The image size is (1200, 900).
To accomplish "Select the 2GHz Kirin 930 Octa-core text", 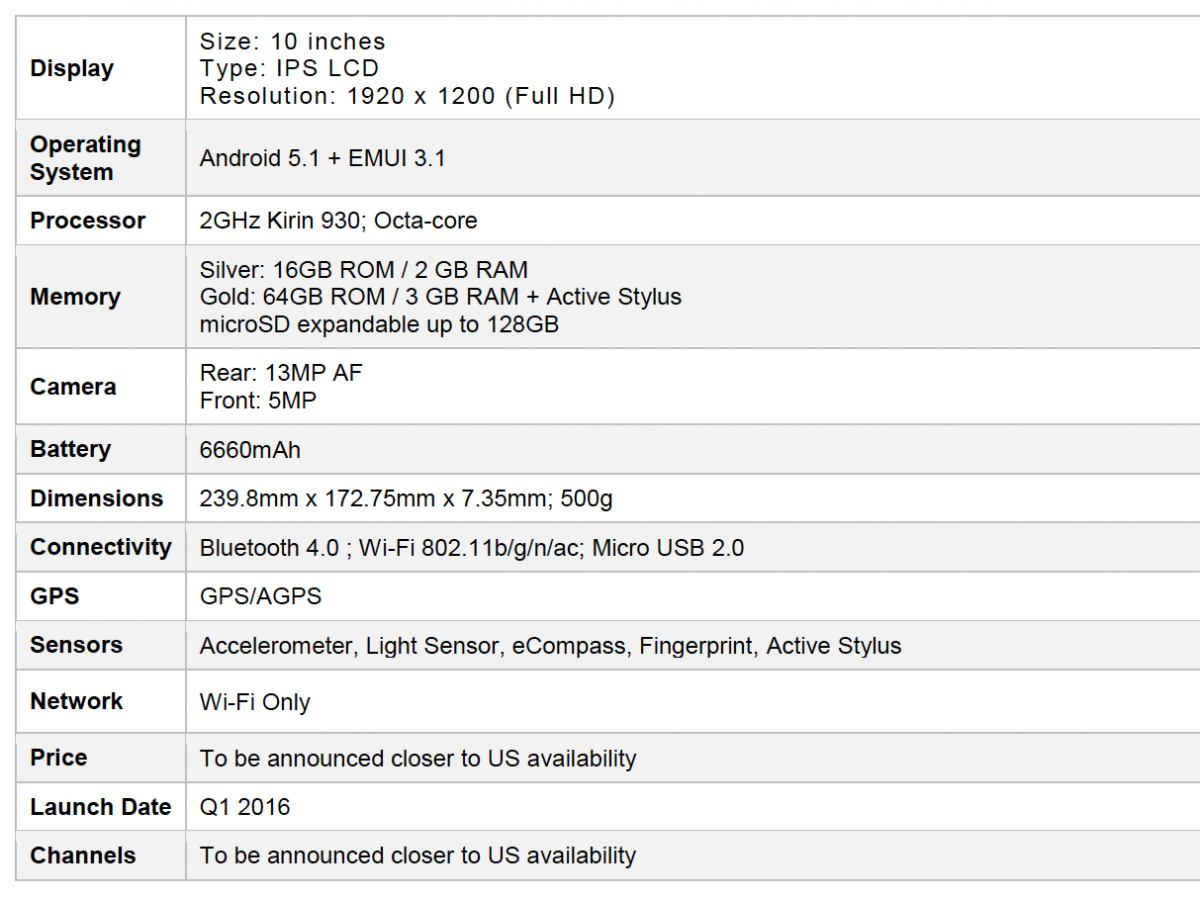I will (338, 221).
